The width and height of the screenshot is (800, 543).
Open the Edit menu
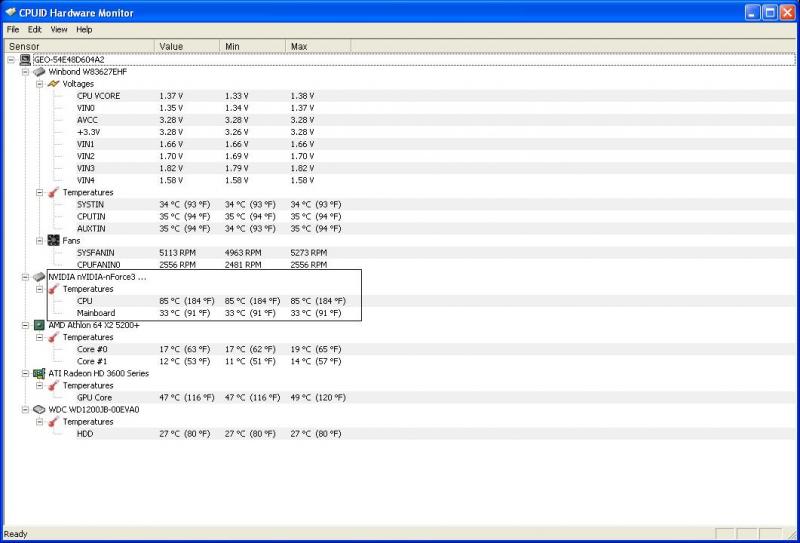35,30
